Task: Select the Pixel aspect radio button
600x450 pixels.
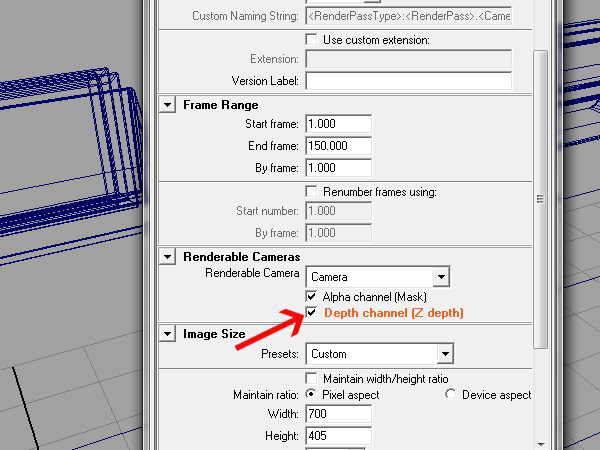Action: [311, 394]
